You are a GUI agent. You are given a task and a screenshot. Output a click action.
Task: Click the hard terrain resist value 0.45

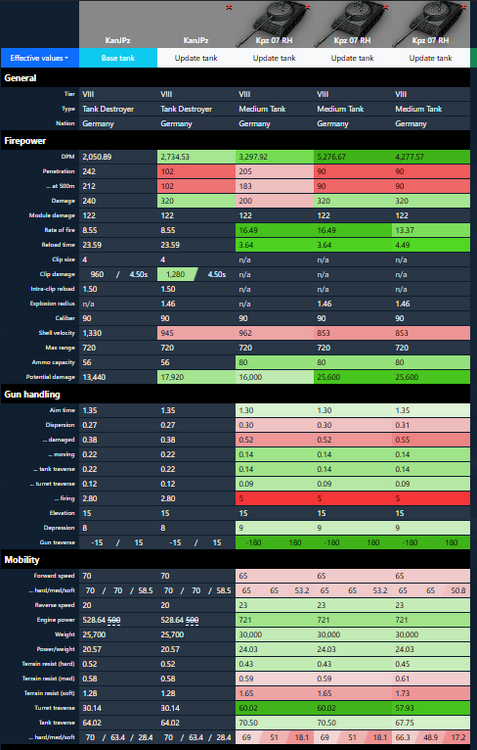click(x=402, y=663)
